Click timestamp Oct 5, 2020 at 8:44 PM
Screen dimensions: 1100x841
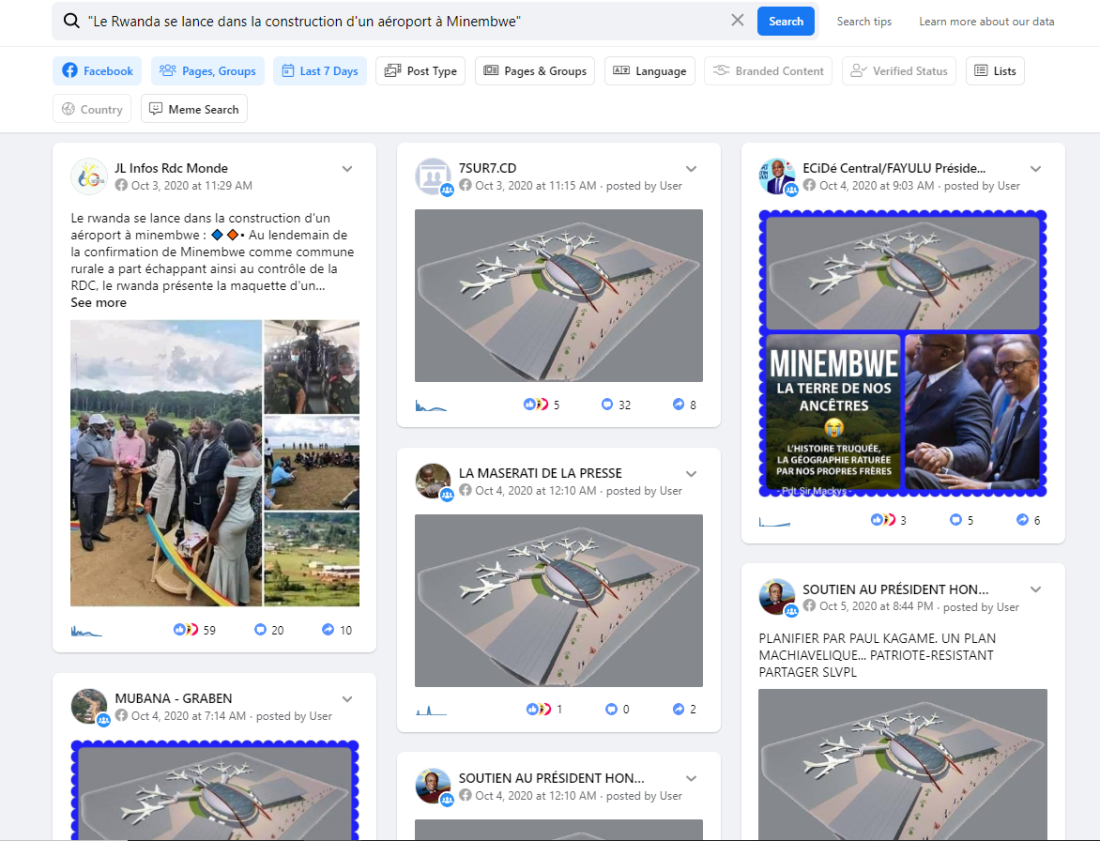[x=876, y=607]
